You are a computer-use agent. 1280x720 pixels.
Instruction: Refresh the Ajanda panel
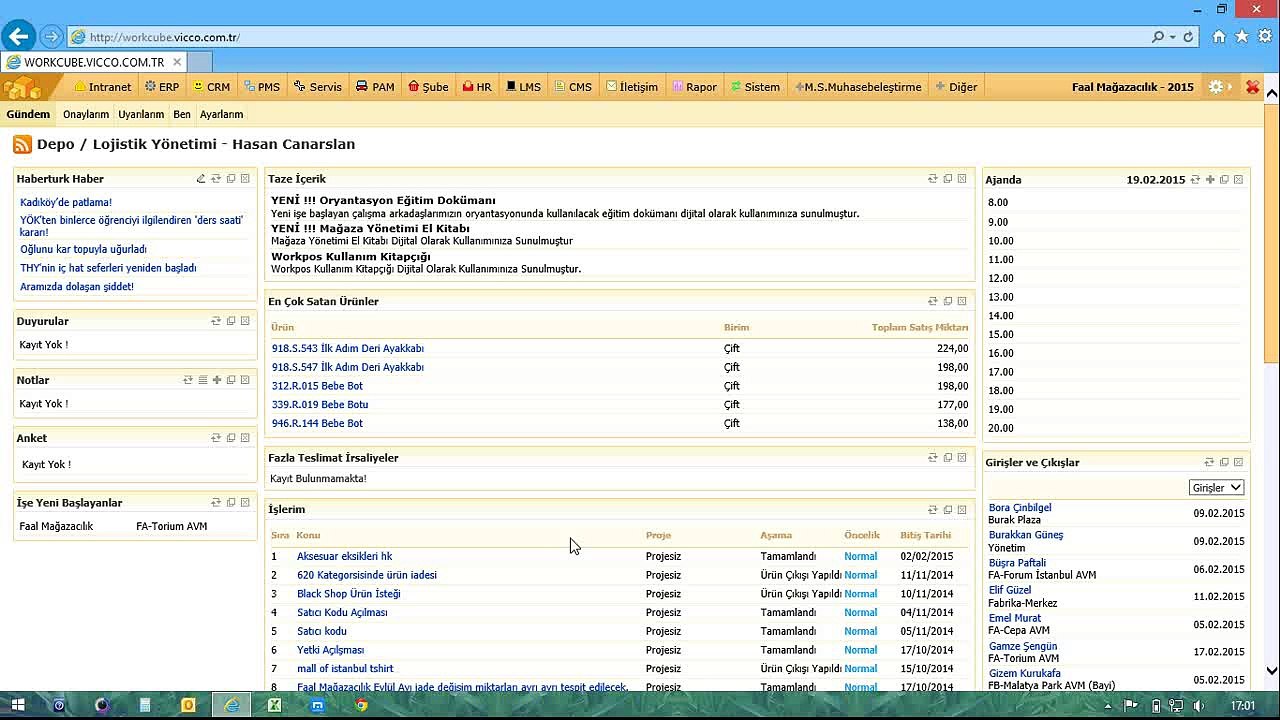tap(1195, 180)
